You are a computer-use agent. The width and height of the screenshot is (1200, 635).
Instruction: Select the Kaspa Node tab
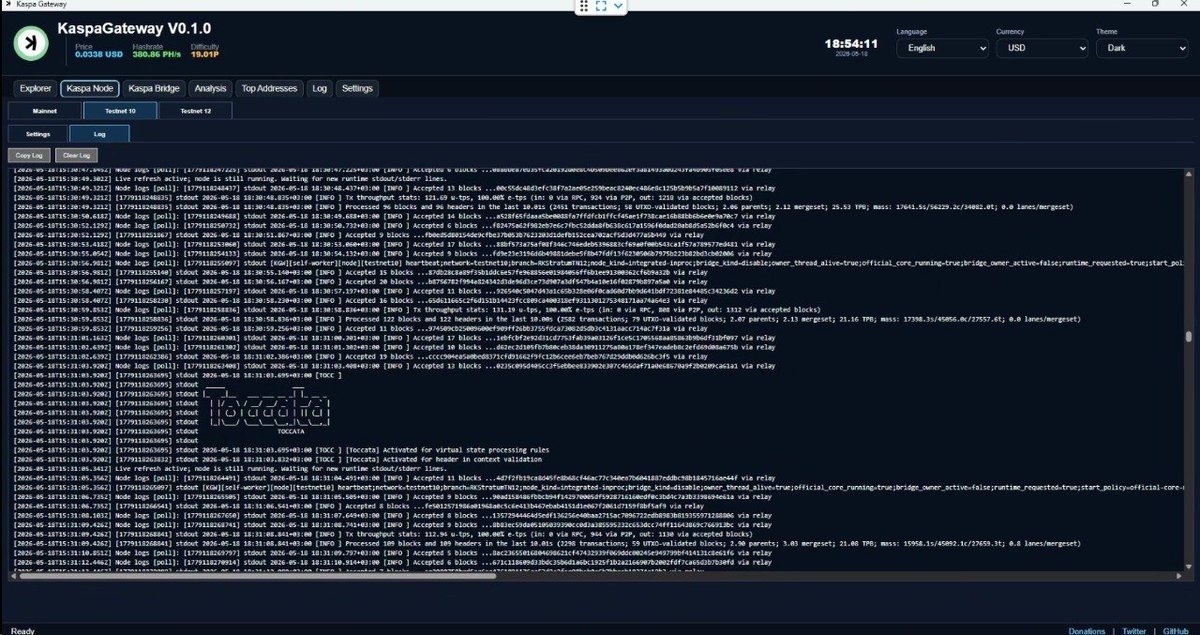point(90,88)
